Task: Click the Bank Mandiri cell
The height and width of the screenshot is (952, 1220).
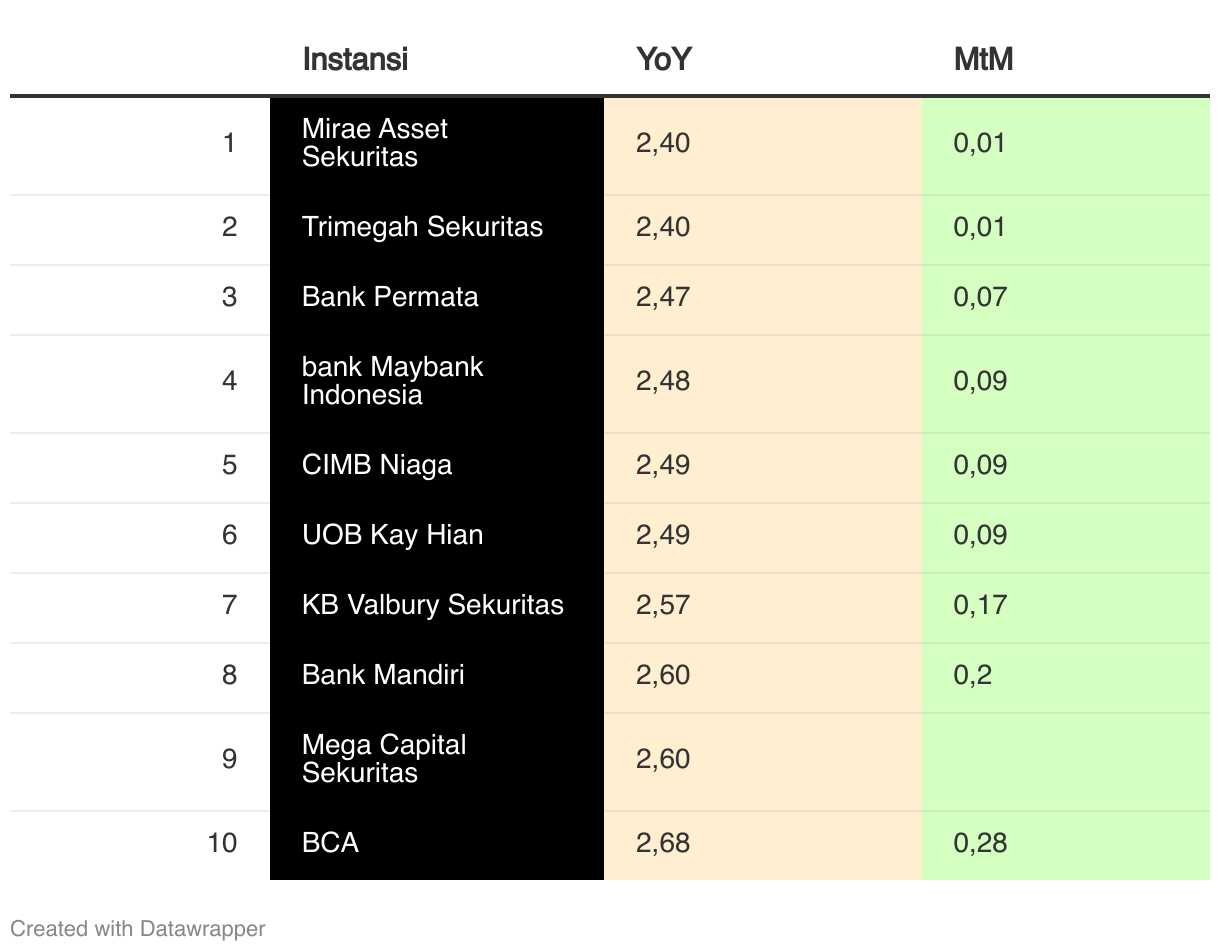Action: click(437, 675)
